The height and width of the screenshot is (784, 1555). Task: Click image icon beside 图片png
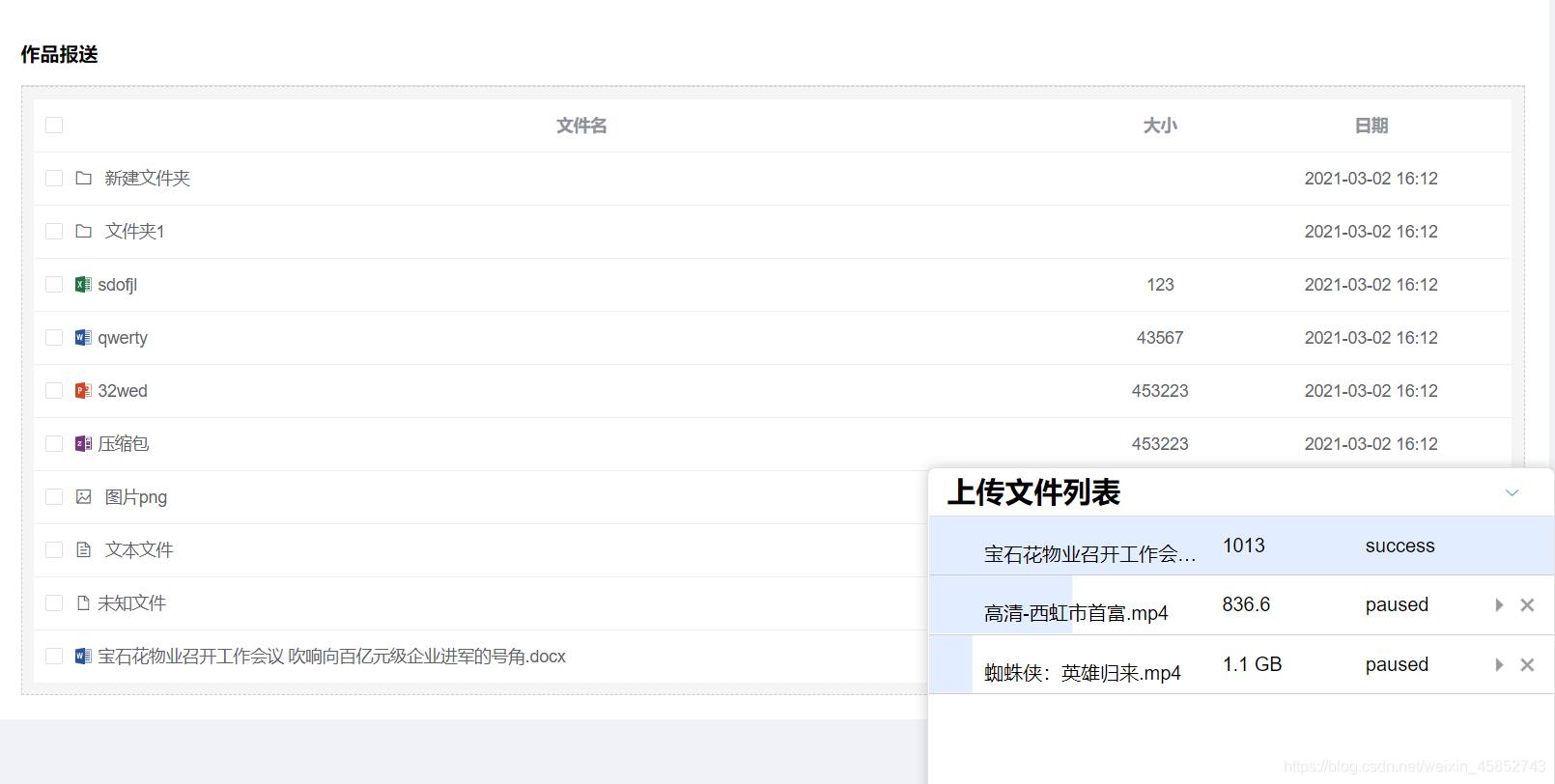pyautogui.click(x=84, y=496)
